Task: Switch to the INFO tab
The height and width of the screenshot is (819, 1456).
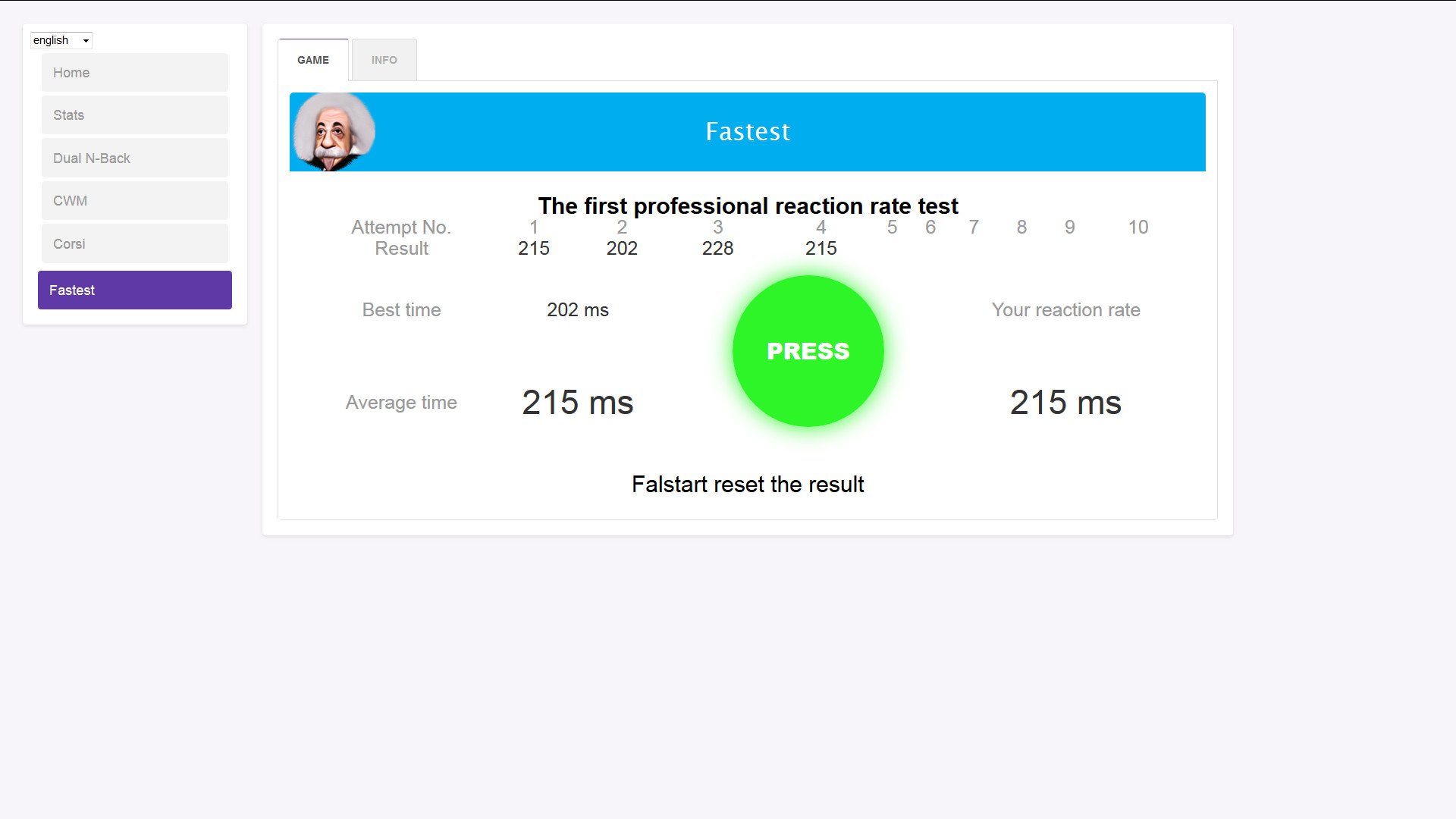Action: tap(384, 60)
